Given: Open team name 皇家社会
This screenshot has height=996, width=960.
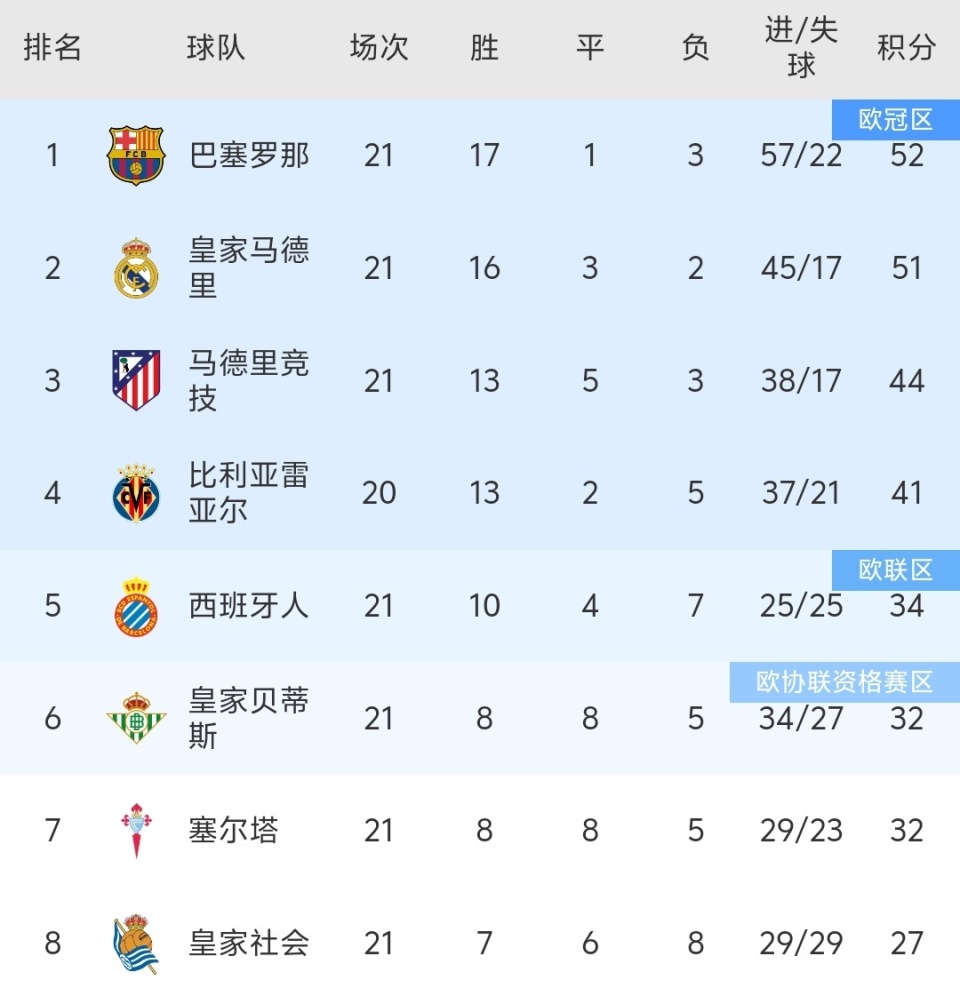Looking at the screenshot, I should pos(249,943).
